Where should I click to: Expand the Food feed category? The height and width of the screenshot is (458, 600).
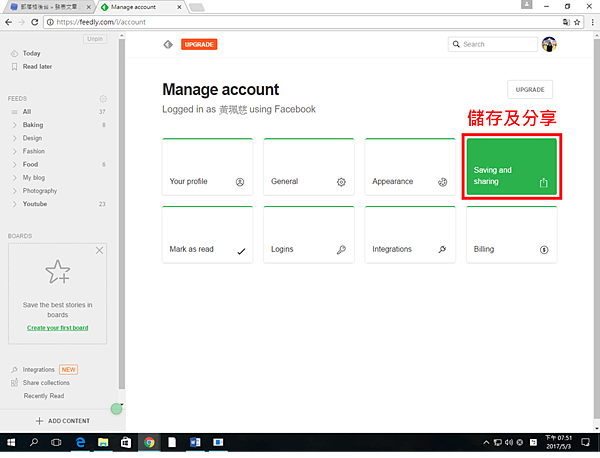point(15,165)
